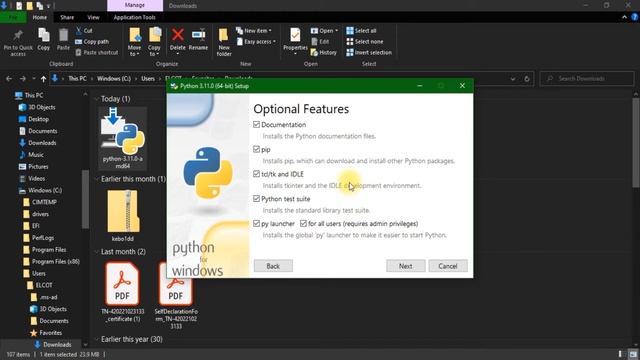Click the Edit ribbon command
This screenshot has height=360, width=640.
pyautogui.click(x=320, y=42)
